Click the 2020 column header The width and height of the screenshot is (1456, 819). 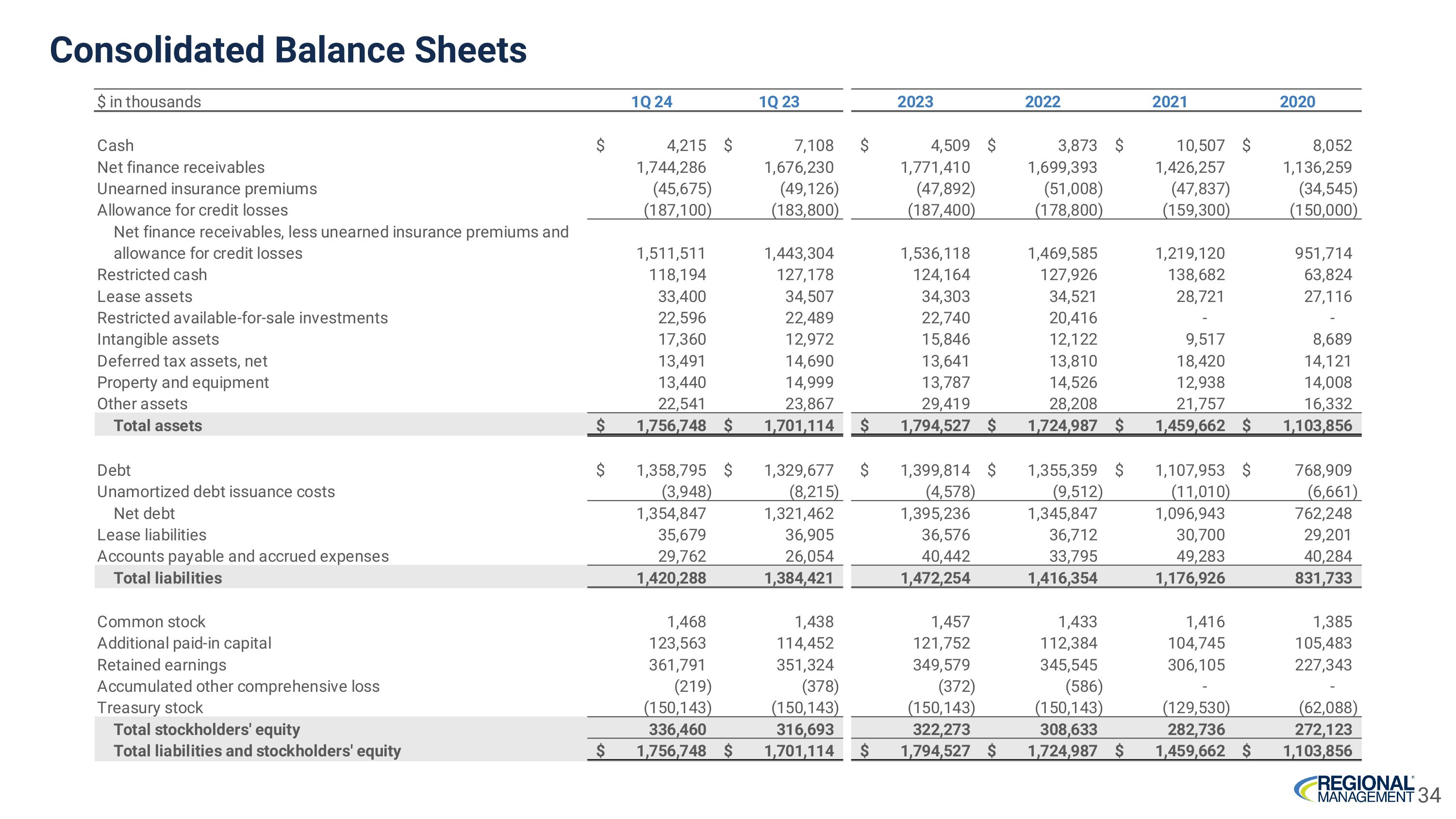coord(1297,102)
